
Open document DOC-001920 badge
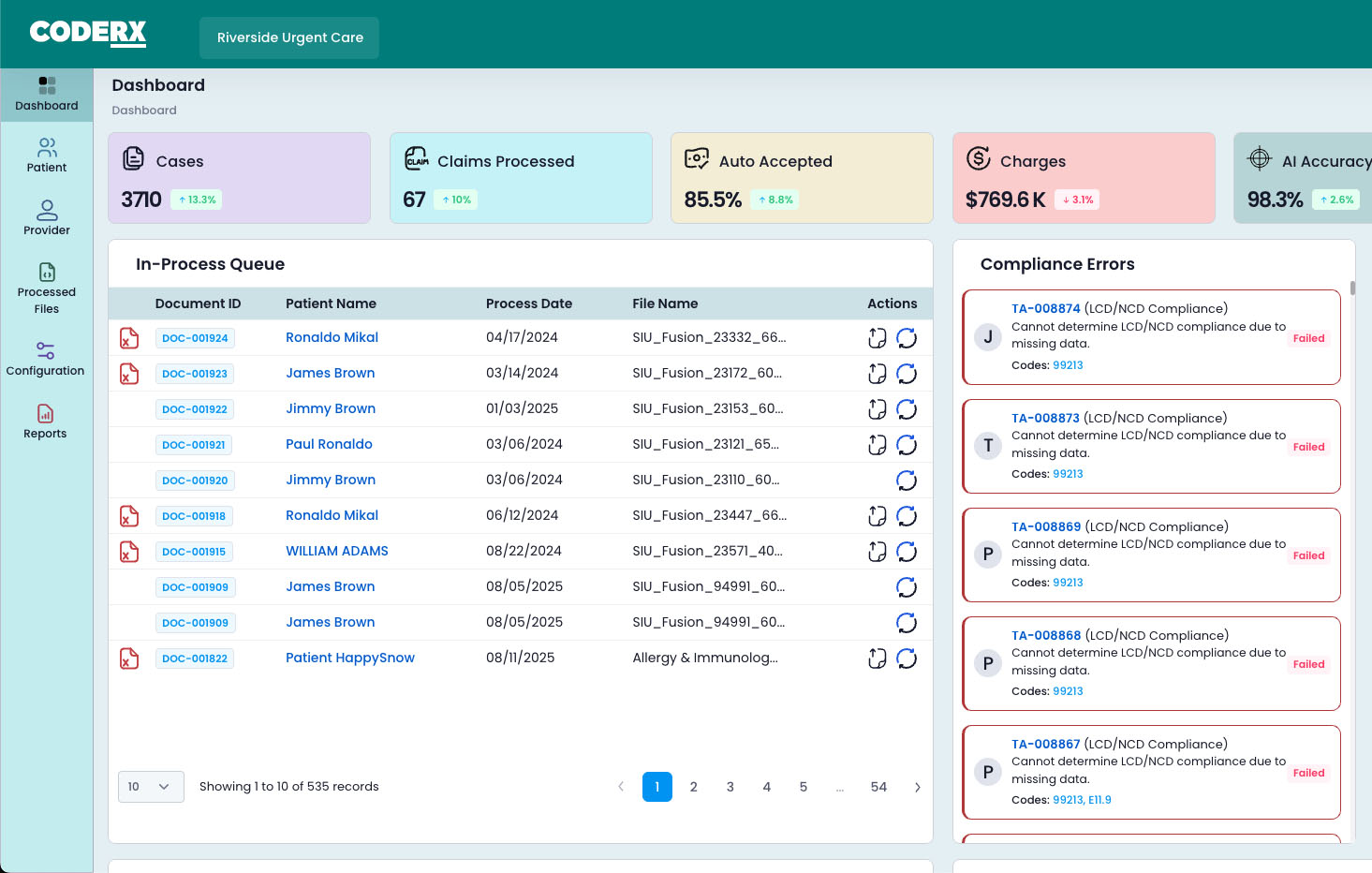195,481
